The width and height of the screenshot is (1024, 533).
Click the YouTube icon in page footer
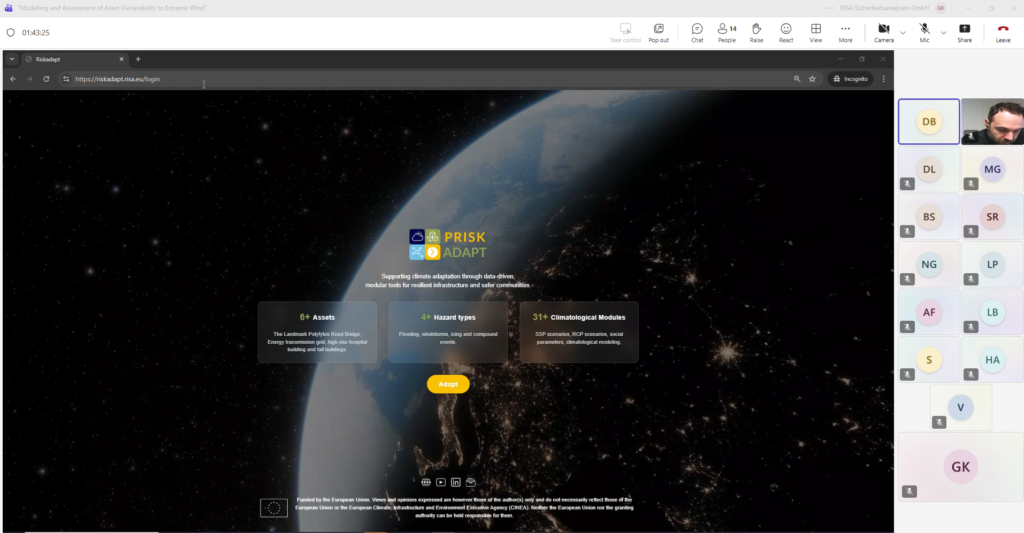pos(441,482)
